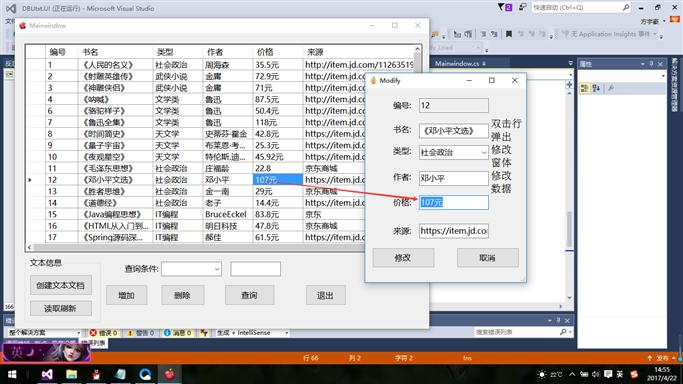The width and height of the screenshot is (683, 384).
Task: Click the 价格 input field containing 107元
Action: 453,202
